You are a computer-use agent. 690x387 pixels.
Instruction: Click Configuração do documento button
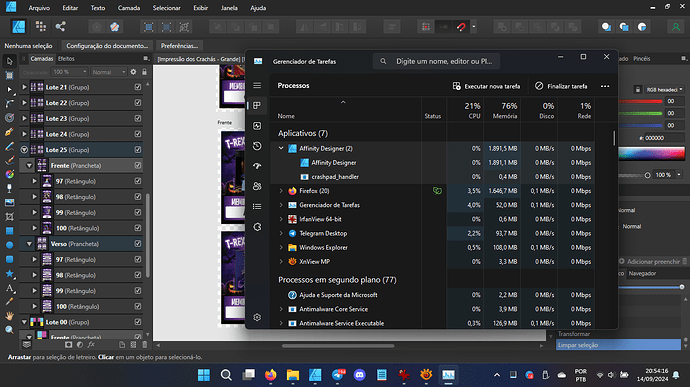[107, 46]
